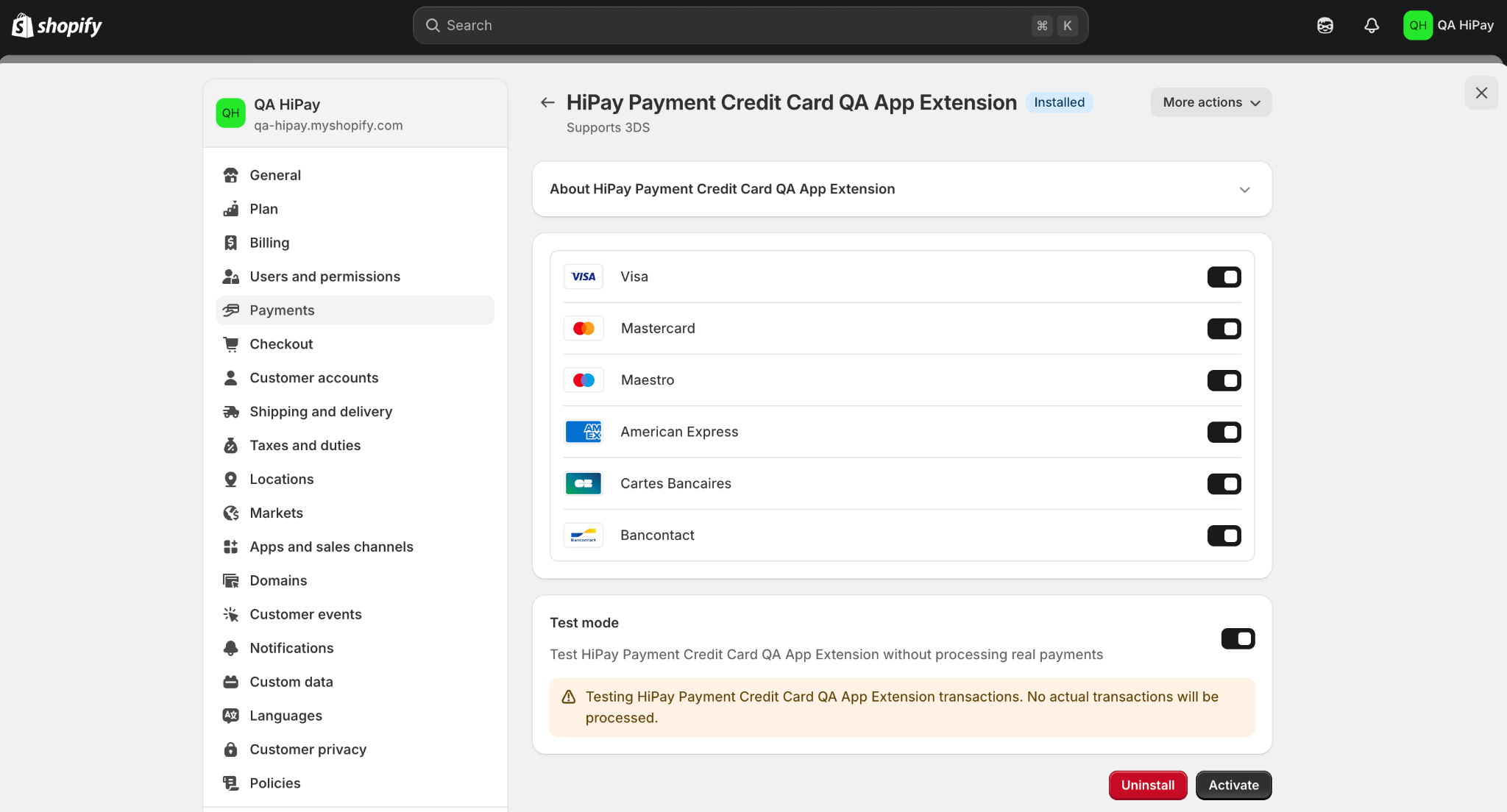Click the magnifier icon in search bar
Screen dimensions: 1507x812
433,26
